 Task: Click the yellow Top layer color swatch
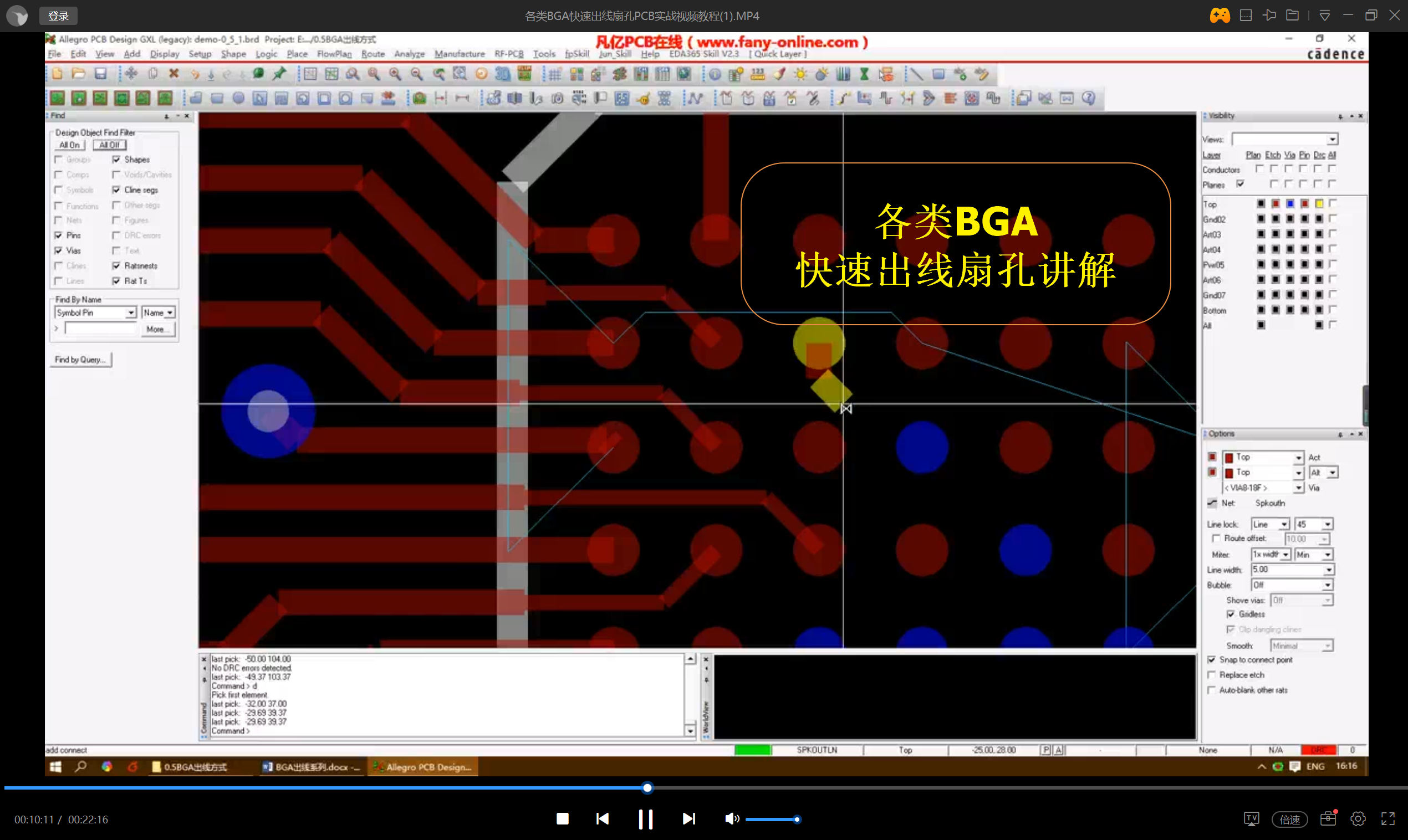1319,204
